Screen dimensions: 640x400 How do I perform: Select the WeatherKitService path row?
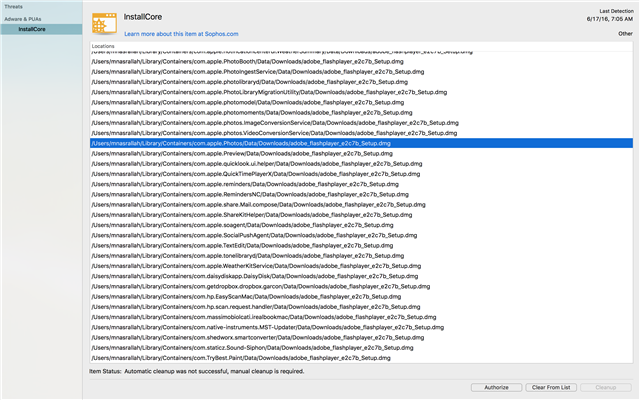(361, 266)
